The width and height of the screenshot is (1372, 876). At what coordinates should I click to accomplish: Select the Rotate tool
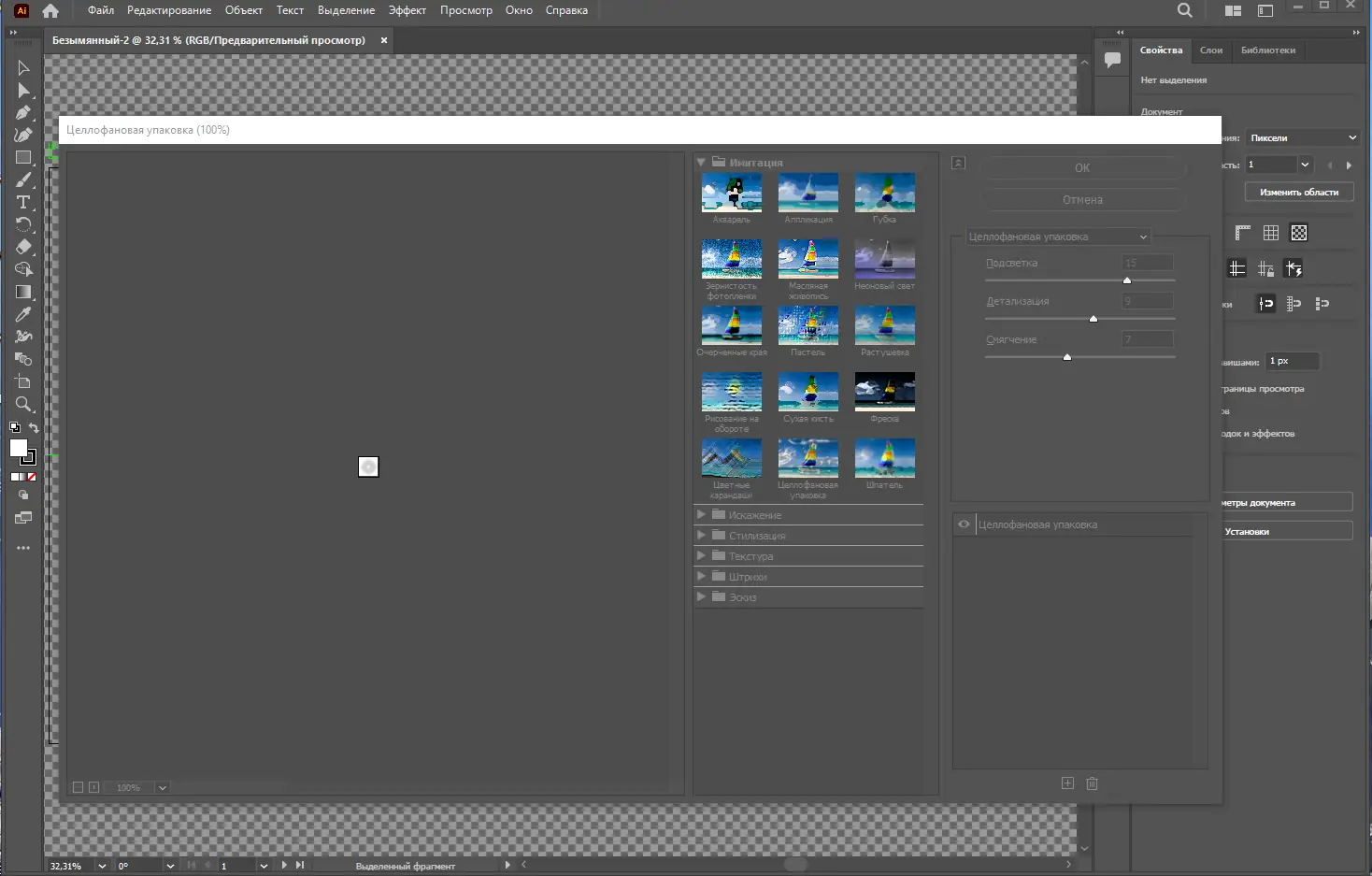point(23,225)
